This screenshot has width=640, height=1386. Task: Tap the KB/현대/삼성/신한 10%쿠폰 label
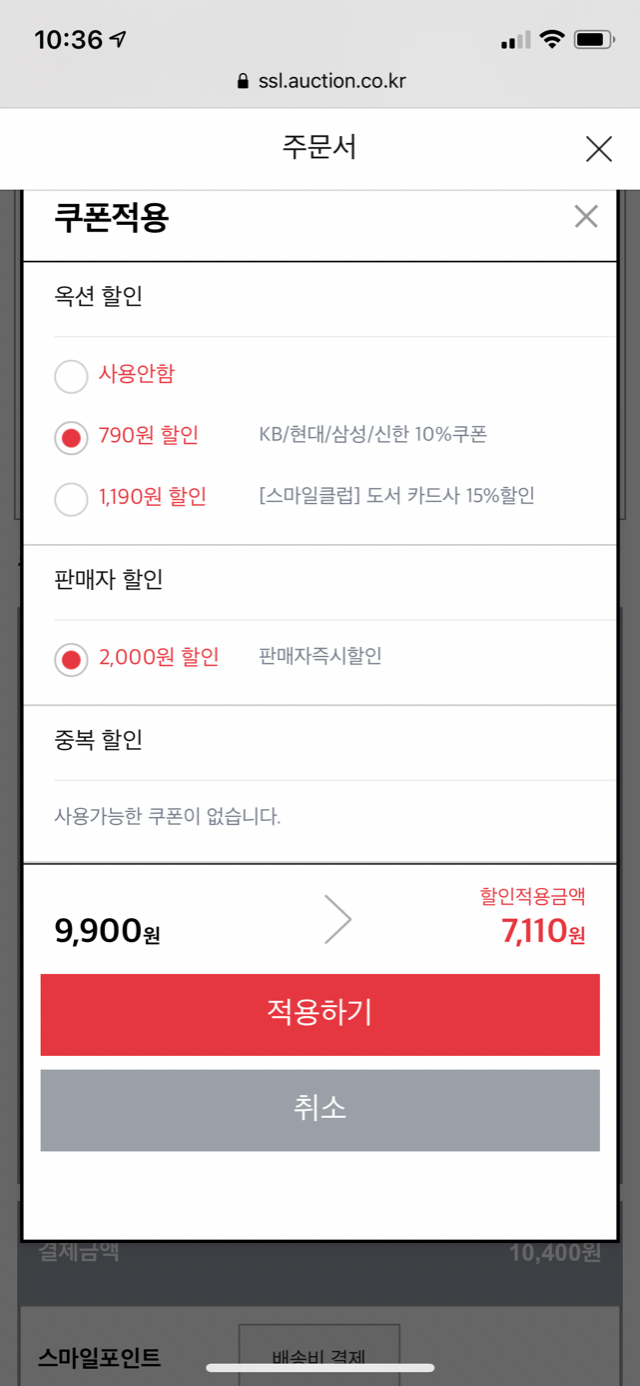[x=373, y=435]
